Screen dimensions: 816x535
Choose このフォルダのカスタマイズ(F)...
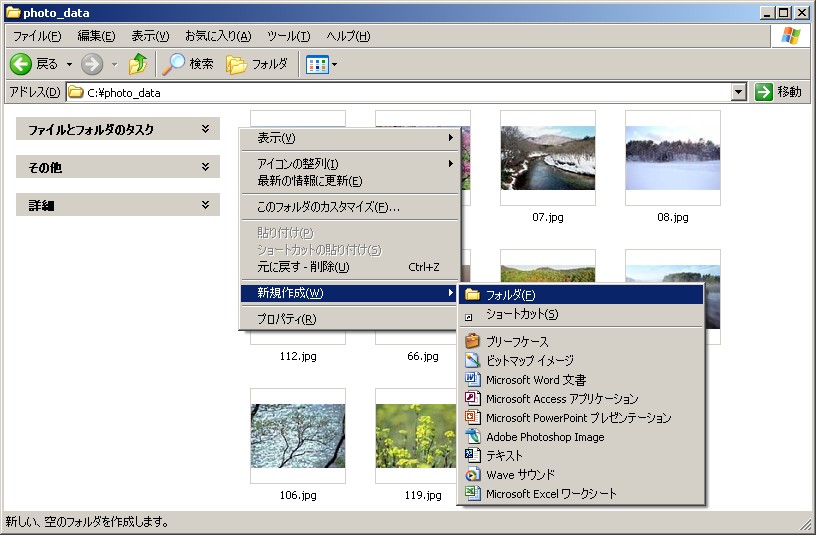pos(349,207)
